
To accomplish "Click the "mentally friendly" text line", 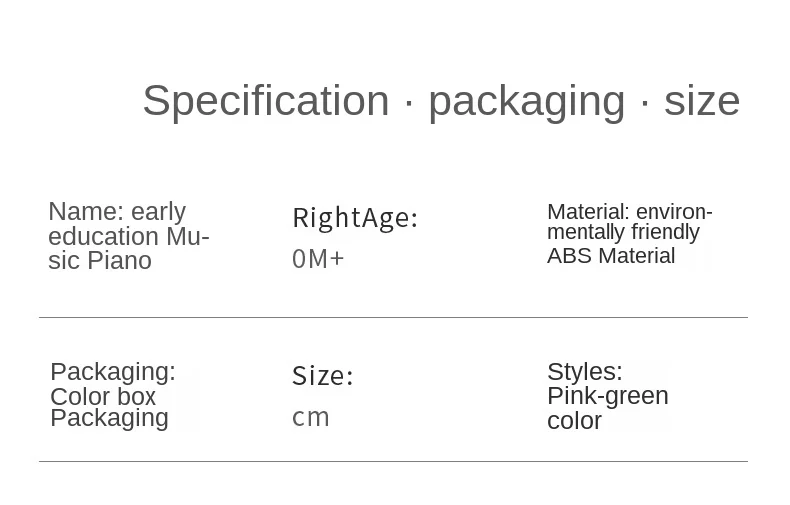I will pos(623,232).
